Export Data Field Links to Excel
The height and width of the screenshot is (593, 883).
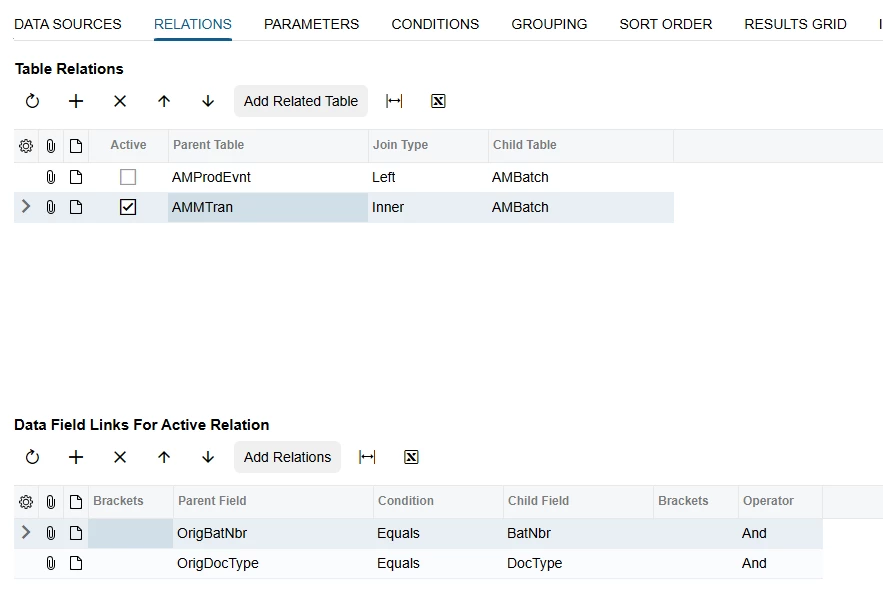point(411,457)
